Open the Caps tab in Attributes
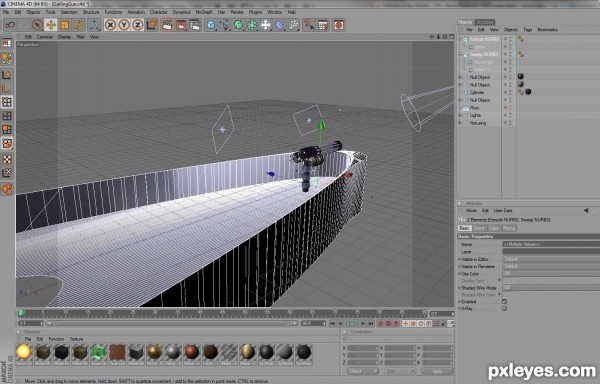Viewport: 600px width, 384px height. pyautogui.click(x=494, y=228)
